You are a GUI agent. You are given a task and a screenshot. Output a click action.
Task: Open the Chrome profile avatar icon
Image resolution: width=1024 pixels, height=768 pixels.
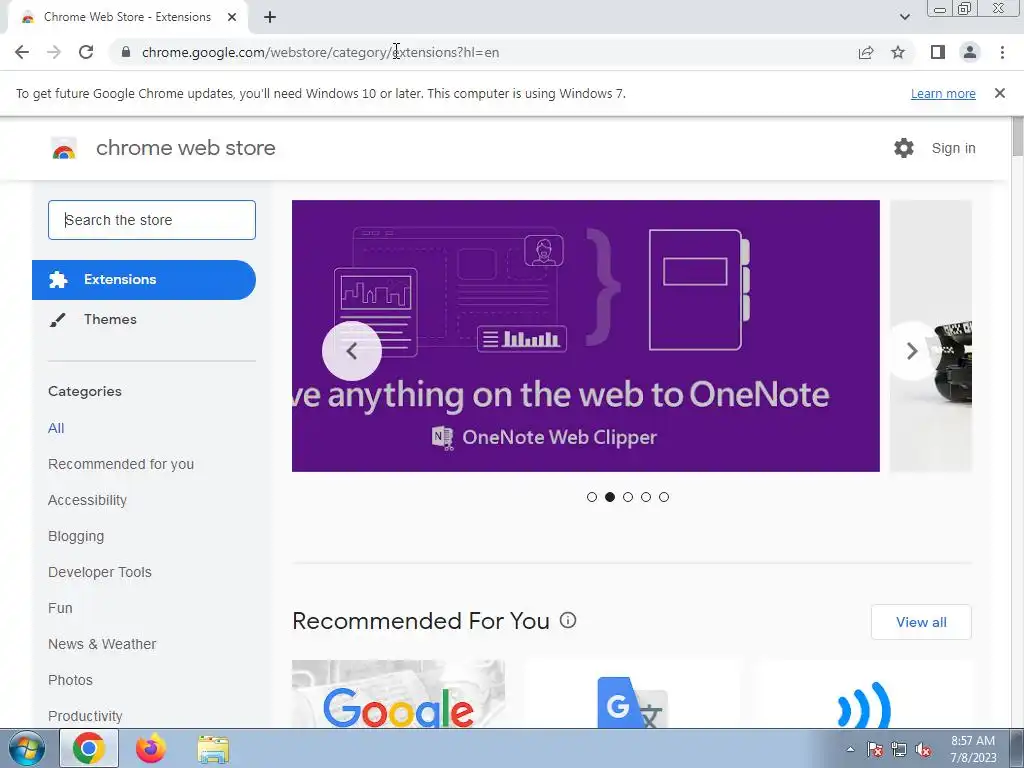[970, 52]
